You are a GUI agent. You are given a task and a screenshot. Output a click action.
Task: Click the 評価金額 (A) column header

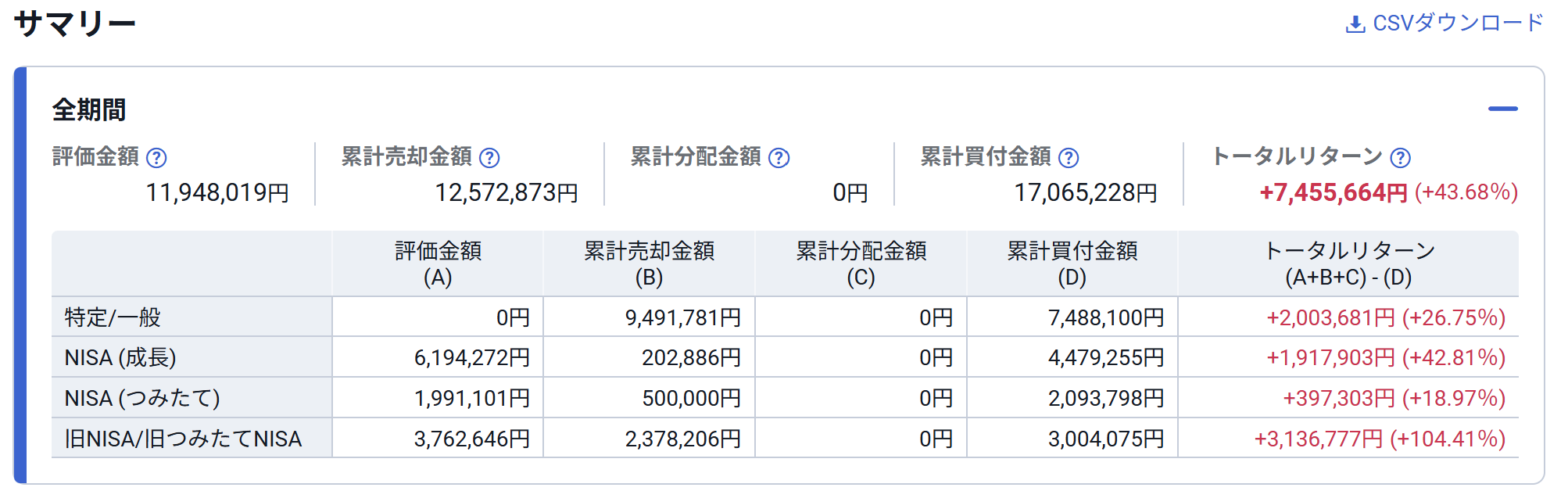[x=438, y=263]
